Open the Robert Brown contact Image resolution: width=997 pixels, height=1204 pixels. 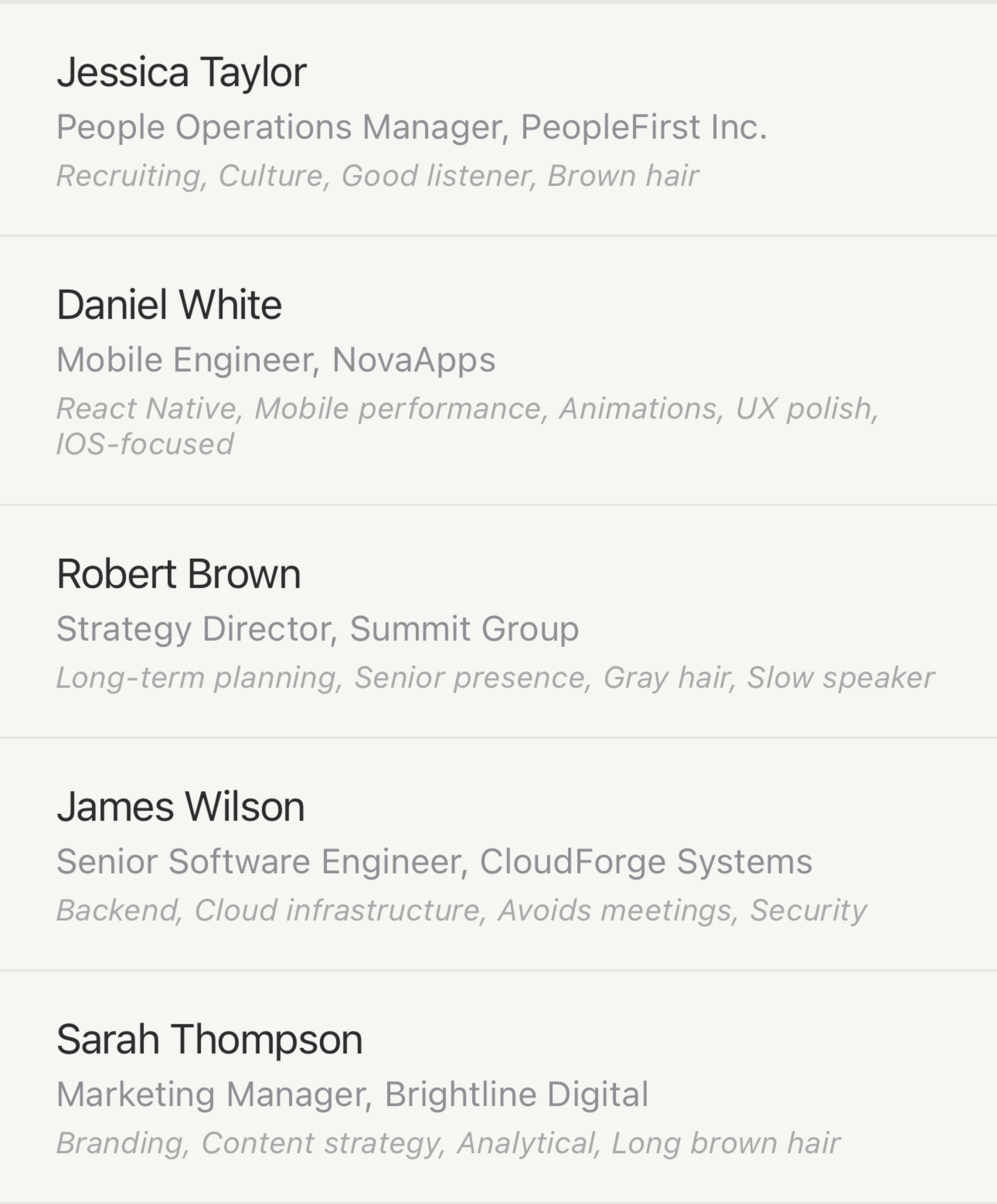[x=178, y=574]
